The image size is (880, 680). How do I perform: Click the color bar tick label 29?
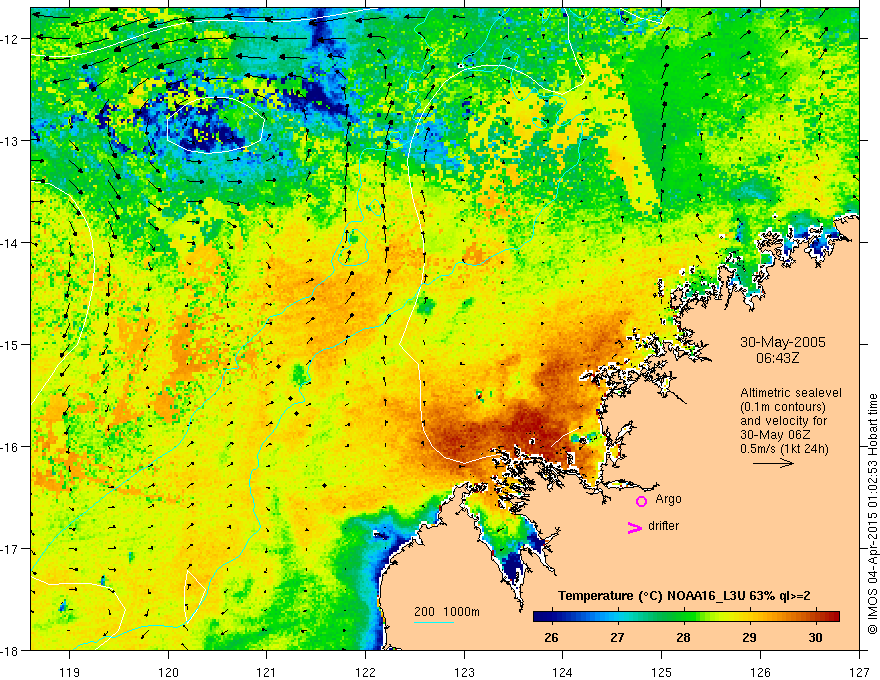coord(749,637)
